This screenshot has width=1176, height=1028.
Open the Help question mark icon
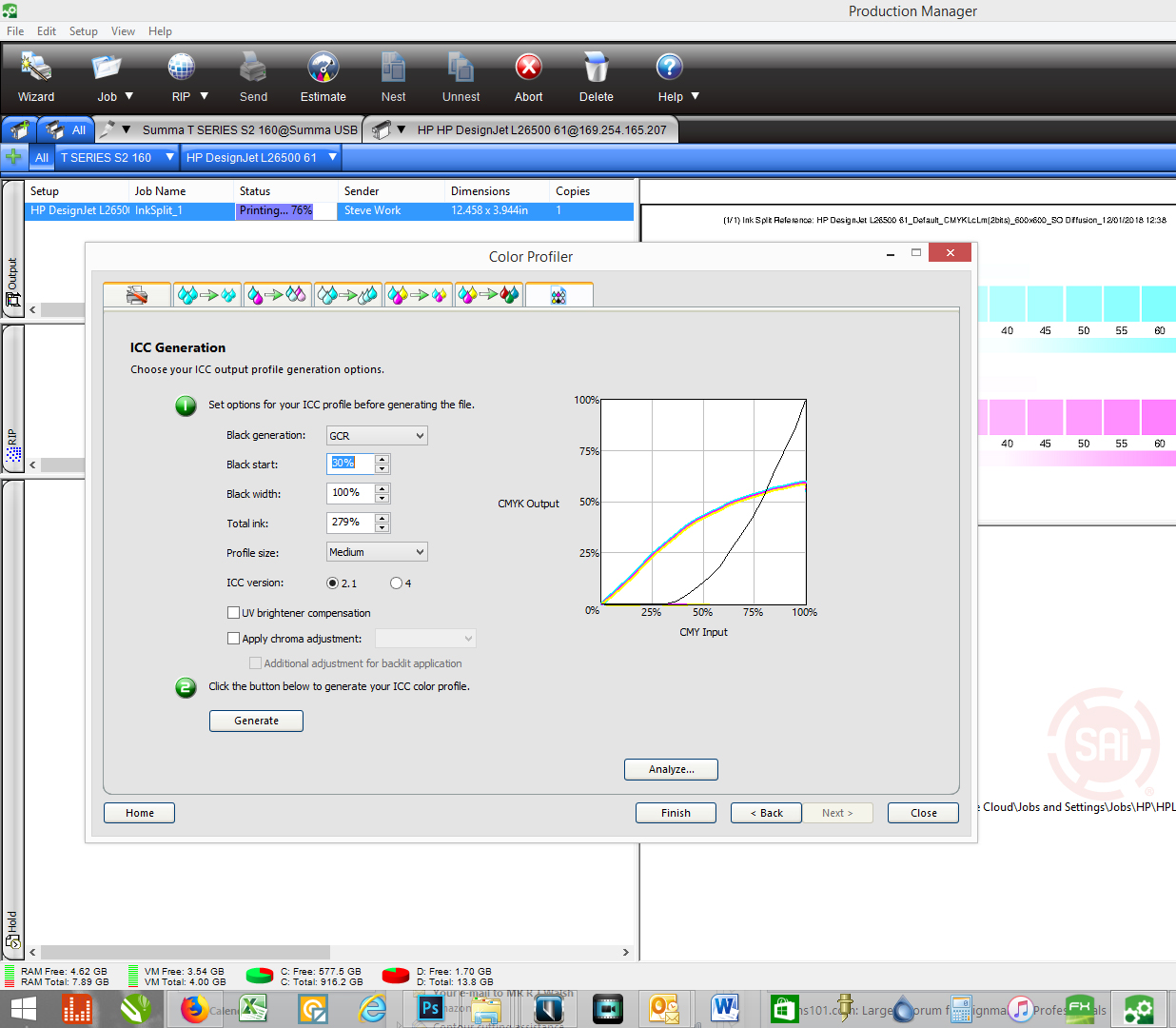(x=670, y=67)
